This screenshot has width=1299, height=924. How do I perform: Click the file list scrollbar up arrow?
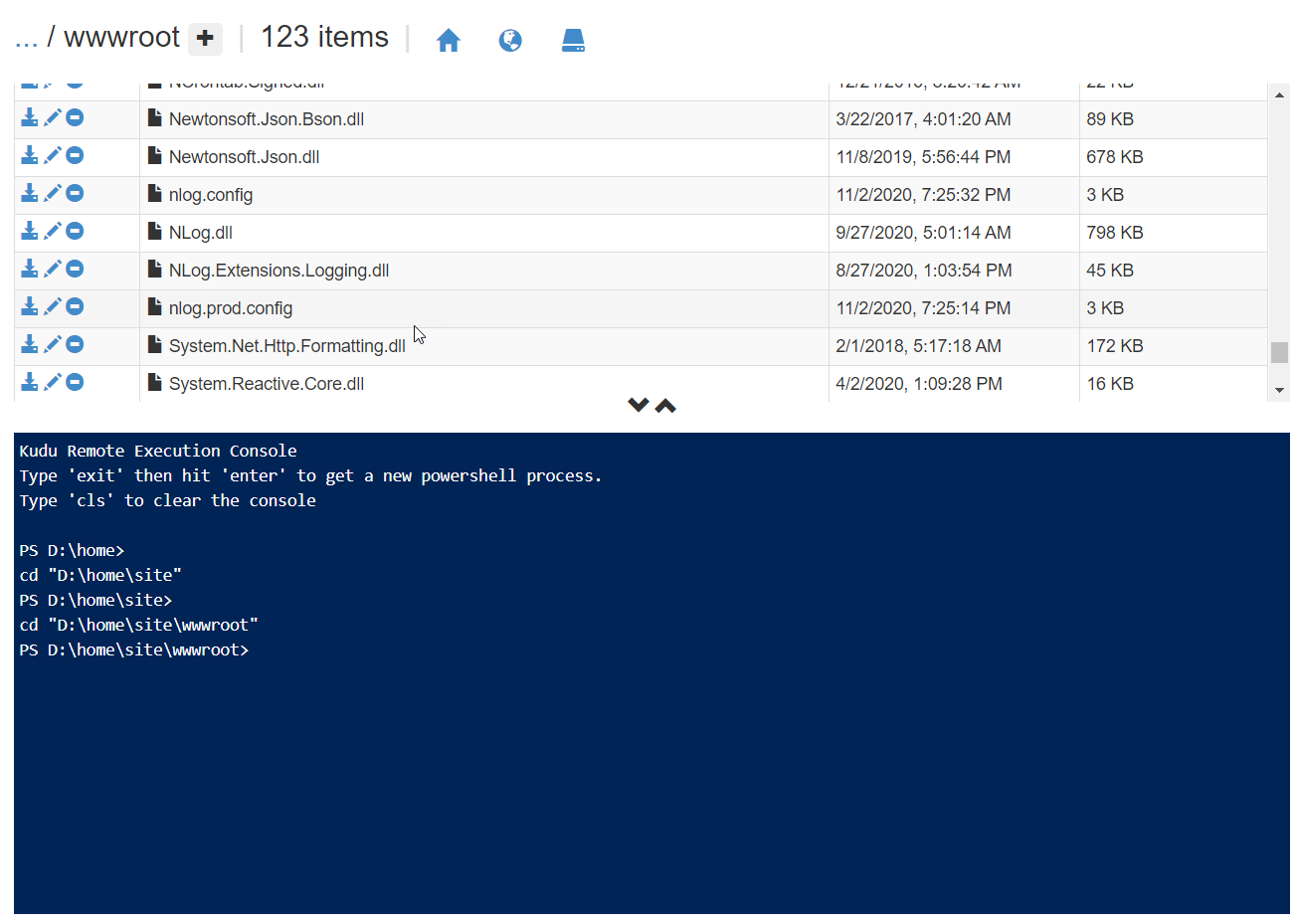pos(1280,94)
